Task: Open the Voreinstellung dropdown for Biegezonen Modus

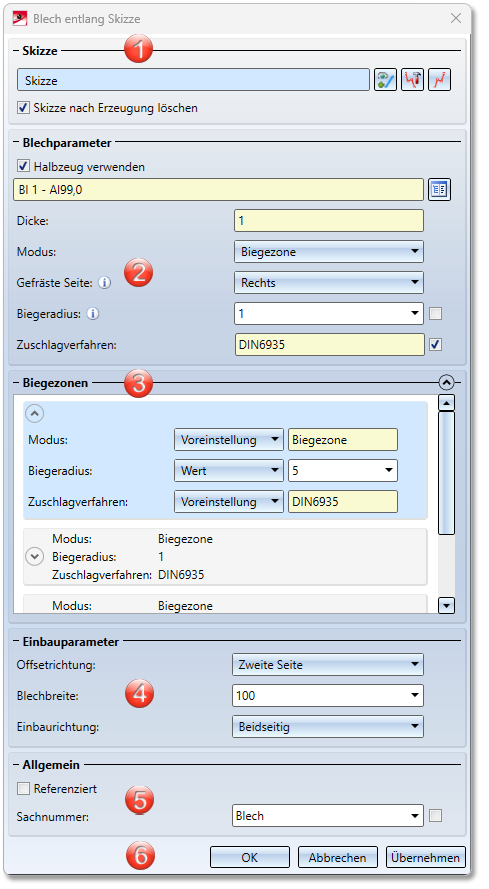Action: (229, 440)
